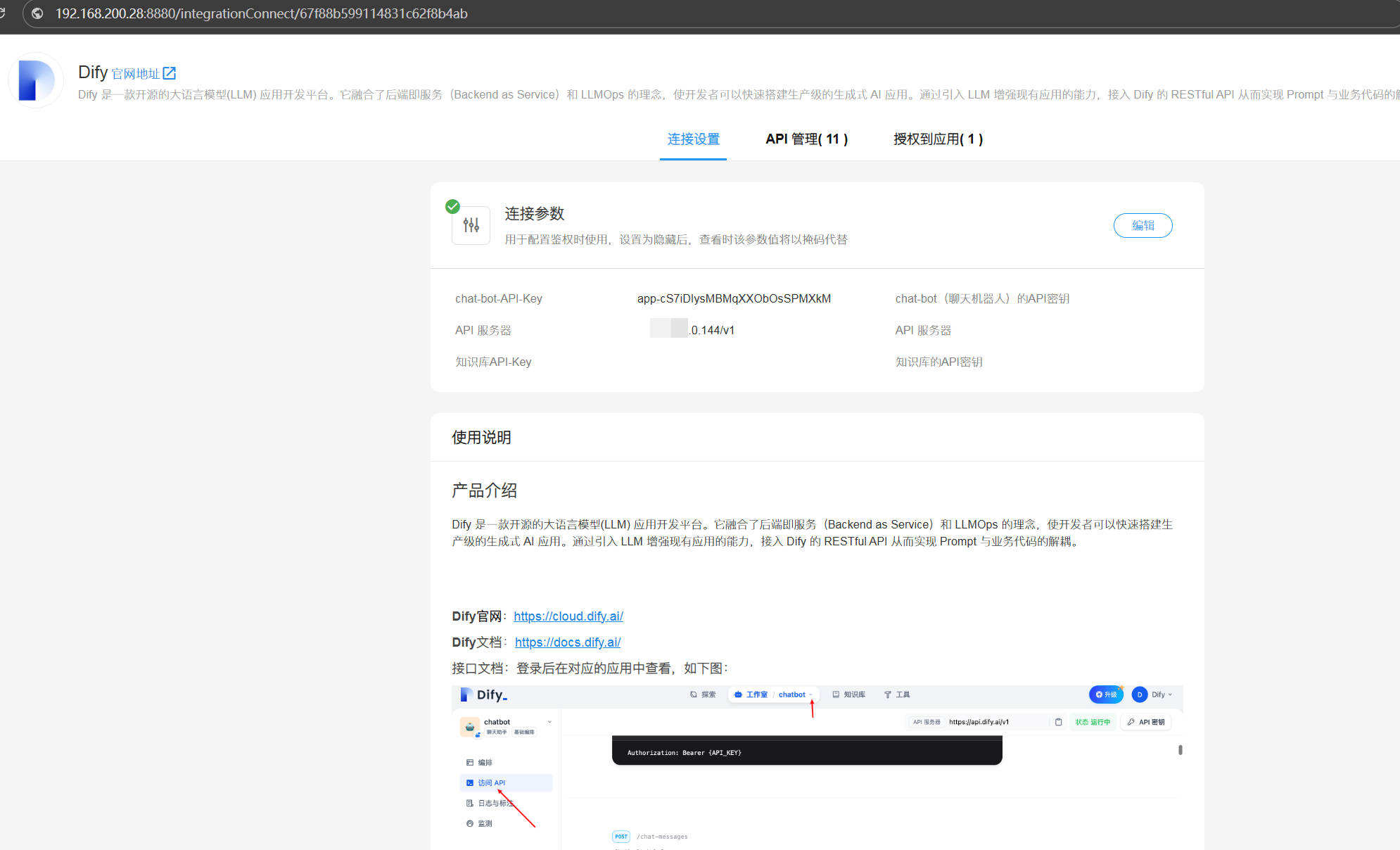Expand the chatbot app chevron in embedded sidebar
The height and width of the screenshot is (850, 1400).
(x=549, y=722)
